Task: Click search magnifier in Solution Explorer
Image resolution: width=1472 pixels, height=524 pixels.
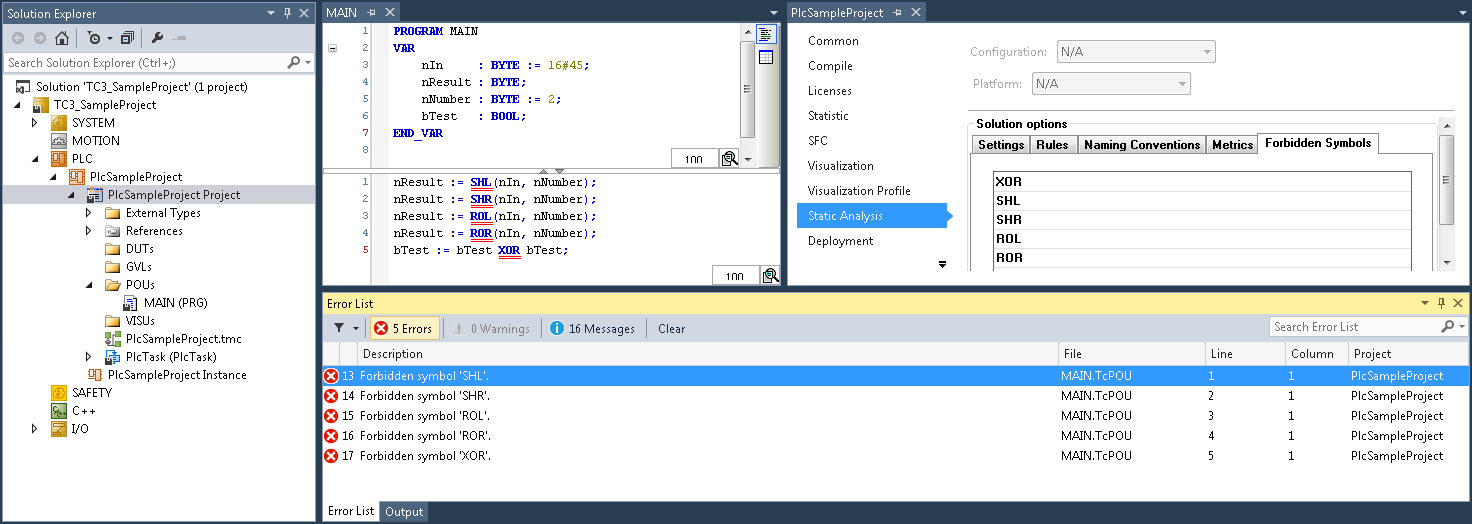Action: pos(294,62)
